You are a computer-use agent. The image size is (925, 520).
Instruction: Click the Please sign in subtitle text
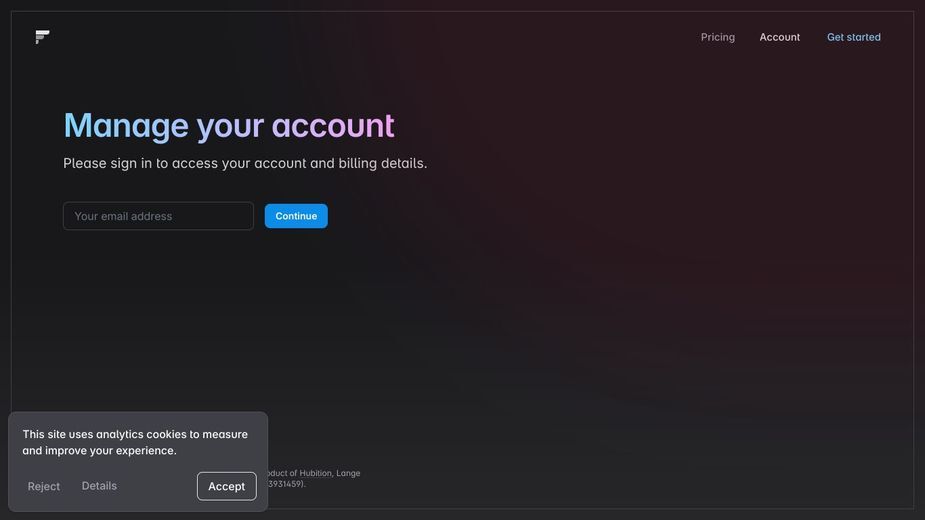pos(245,163)
